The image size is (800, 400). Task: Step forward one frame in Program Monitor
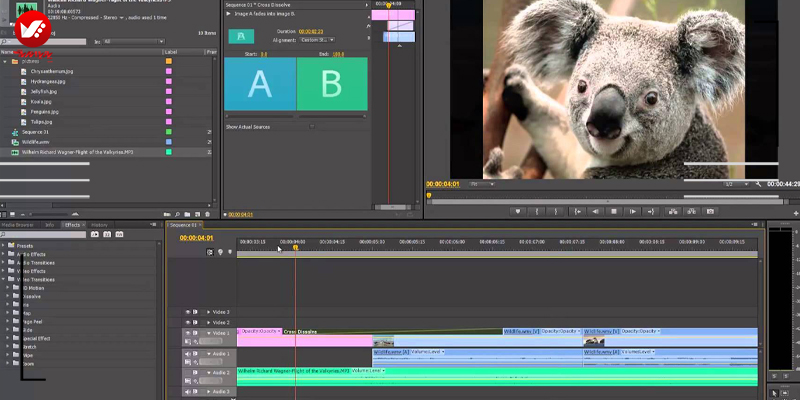click(633, 211)
